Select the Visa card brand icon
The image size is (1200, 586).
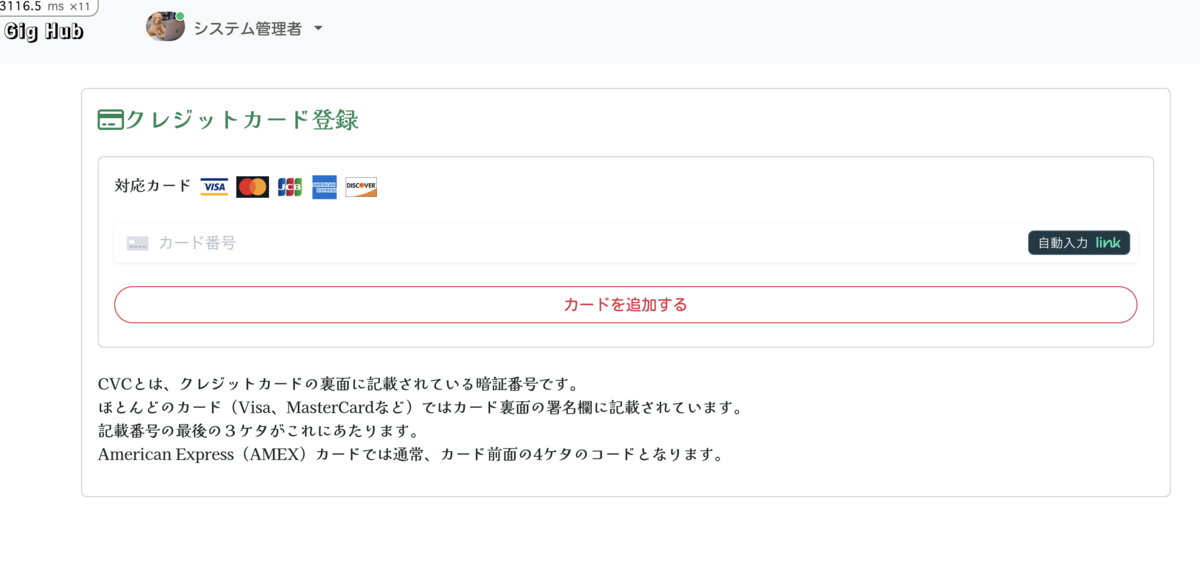point(214,187)
